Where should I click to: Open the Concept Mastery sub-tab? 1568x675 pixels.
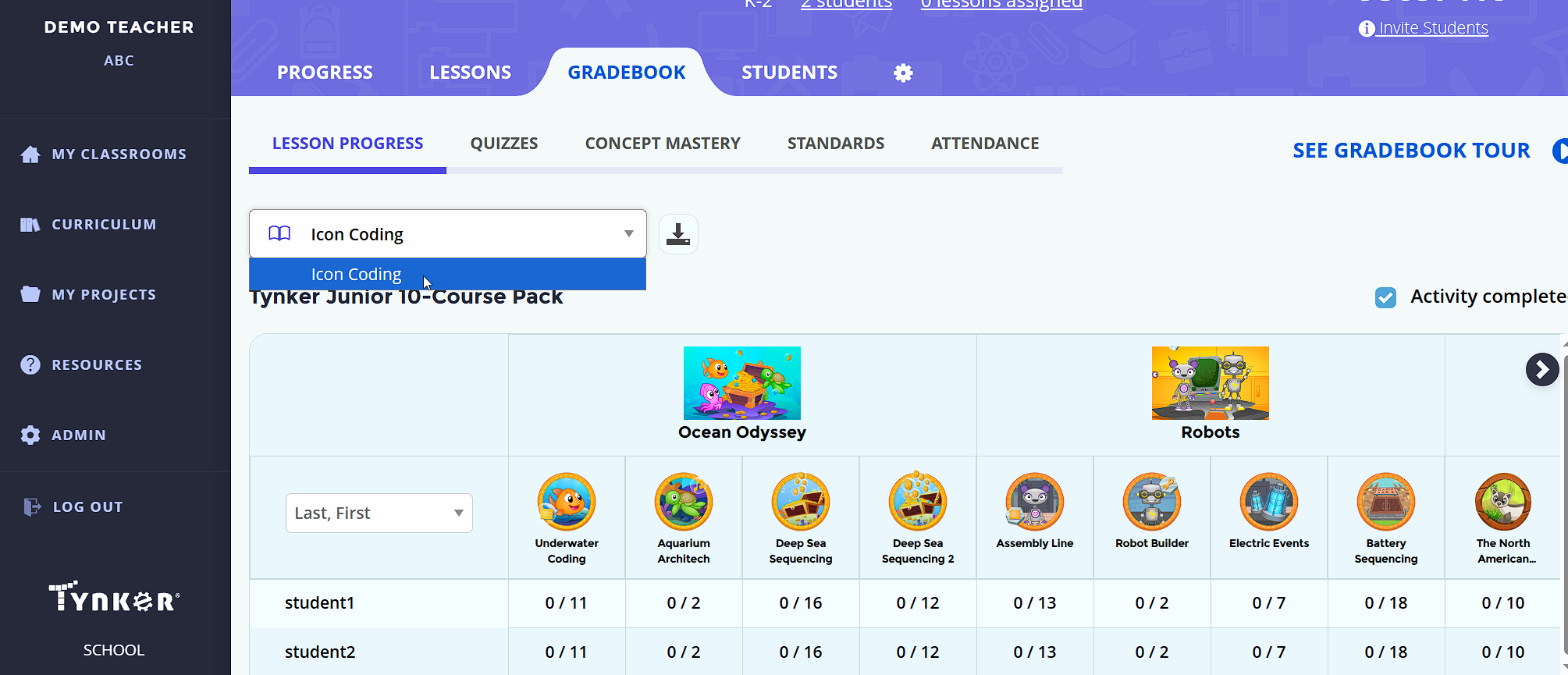[x=663, y=144]
